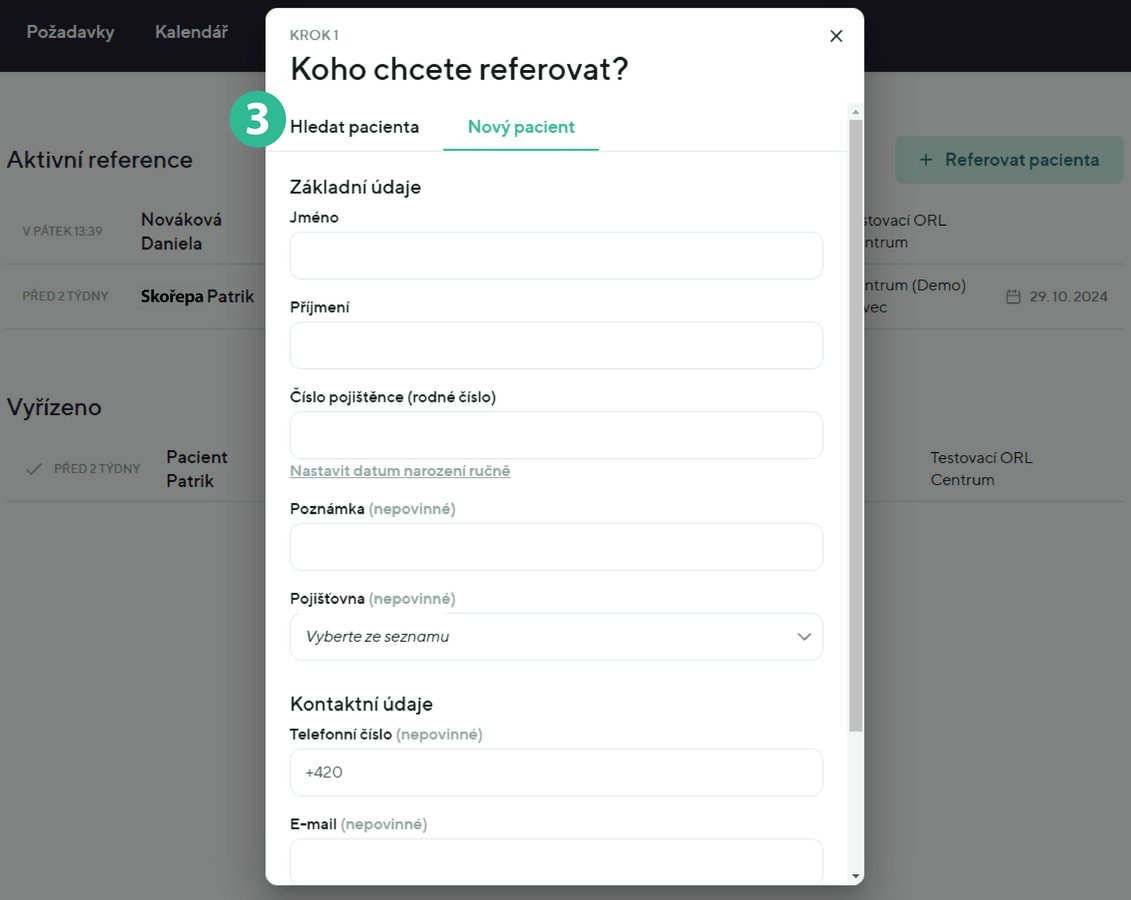Click the E-mail input field

tap(556, 860)
